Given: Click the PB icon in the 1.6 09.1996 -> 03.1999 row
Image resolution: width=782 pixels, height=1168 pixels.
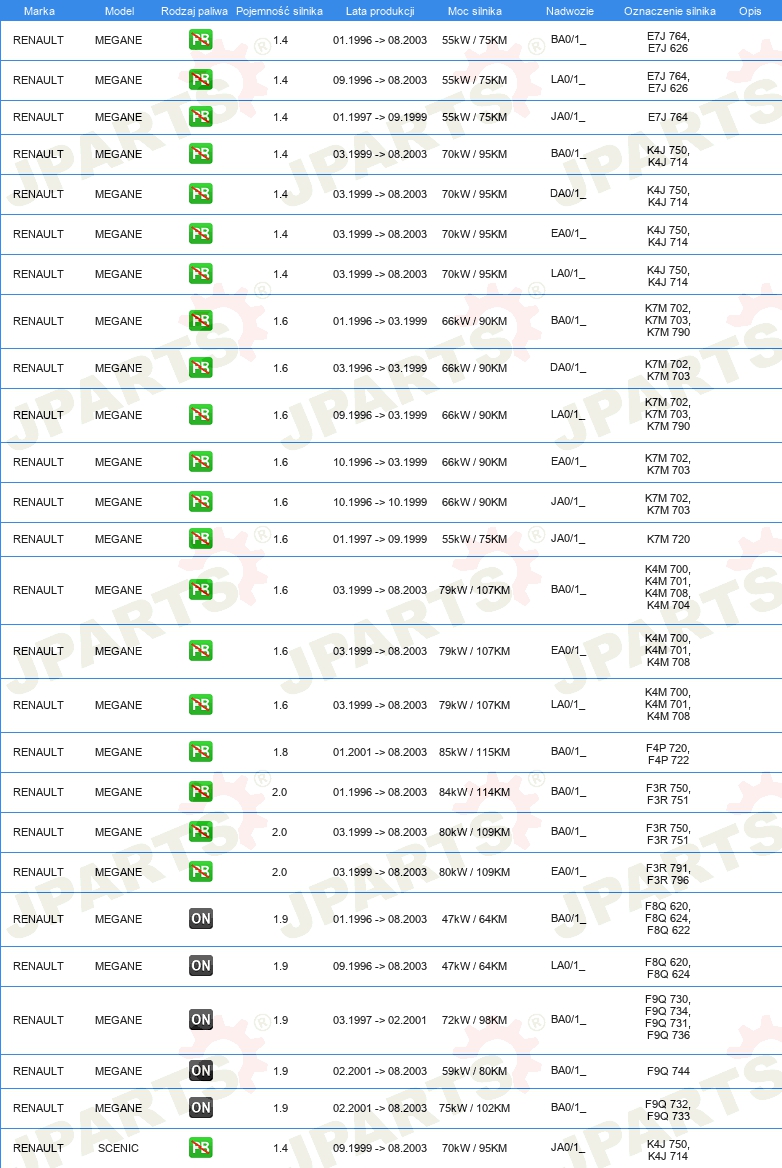Looking at the screenshot, I should (x=200, y=415).
